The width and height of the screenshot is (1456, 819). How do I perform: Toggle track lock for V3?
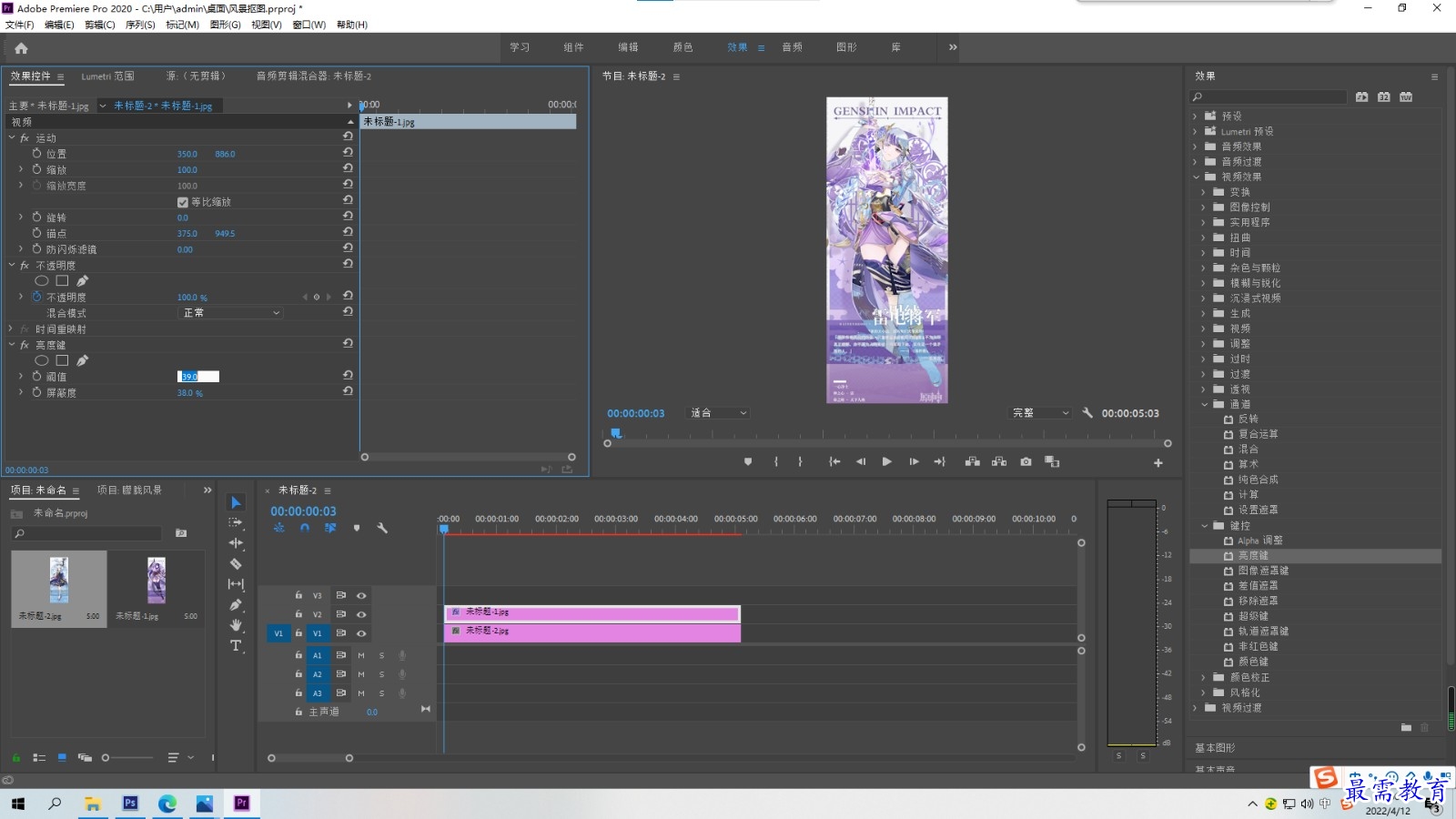coord(298,595)
